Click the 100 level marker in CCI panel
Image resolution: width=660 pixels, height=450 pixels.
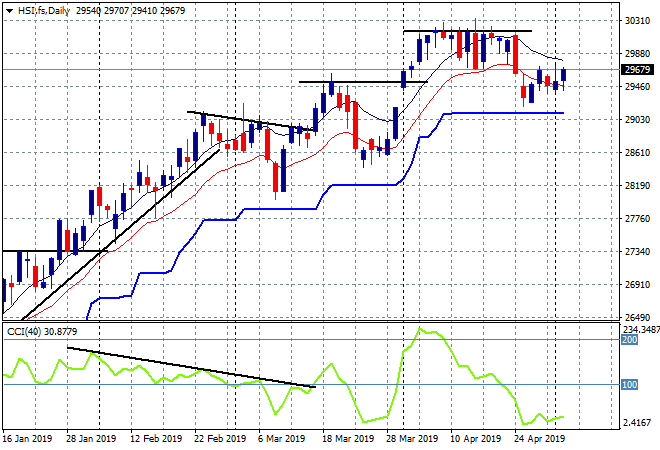point(630,384)
